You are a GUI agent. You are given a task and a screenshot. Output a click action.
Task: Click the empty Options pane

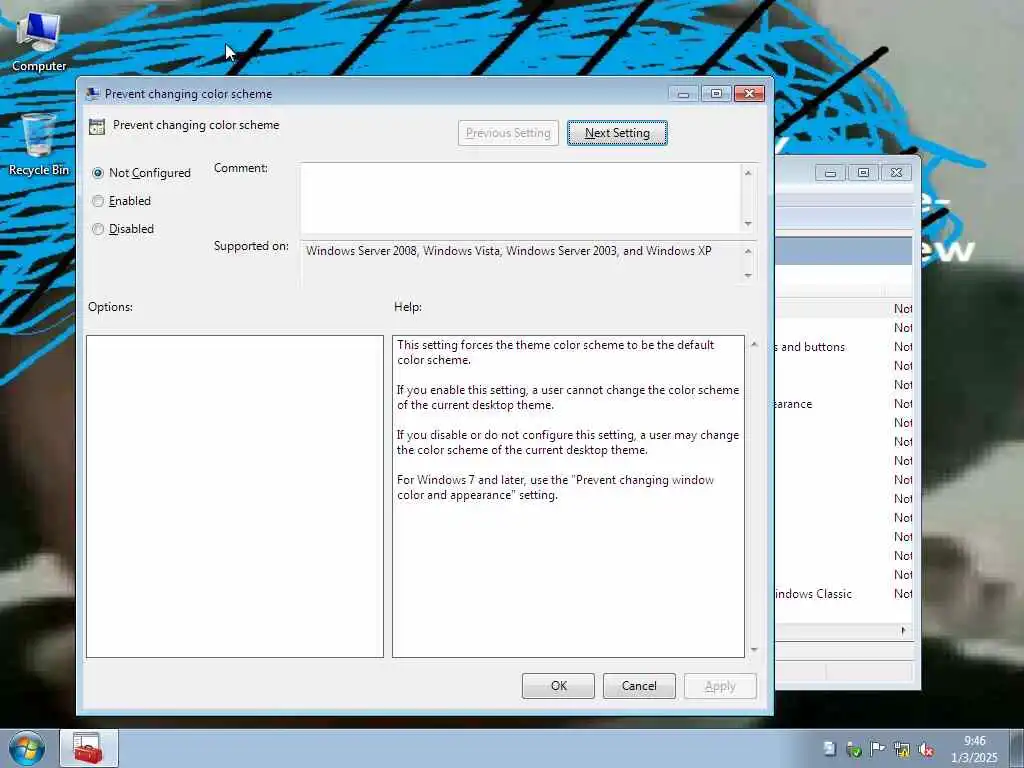pyautogui.click(x=234, y=496)
